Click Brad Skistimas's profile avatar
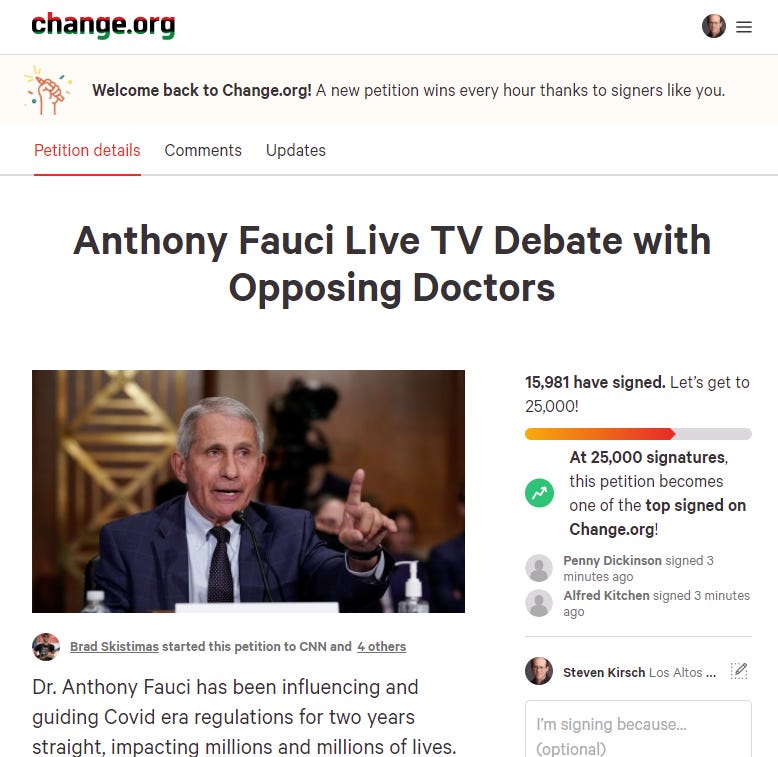Viewport: 778px width, 757px height. point(46,646)
